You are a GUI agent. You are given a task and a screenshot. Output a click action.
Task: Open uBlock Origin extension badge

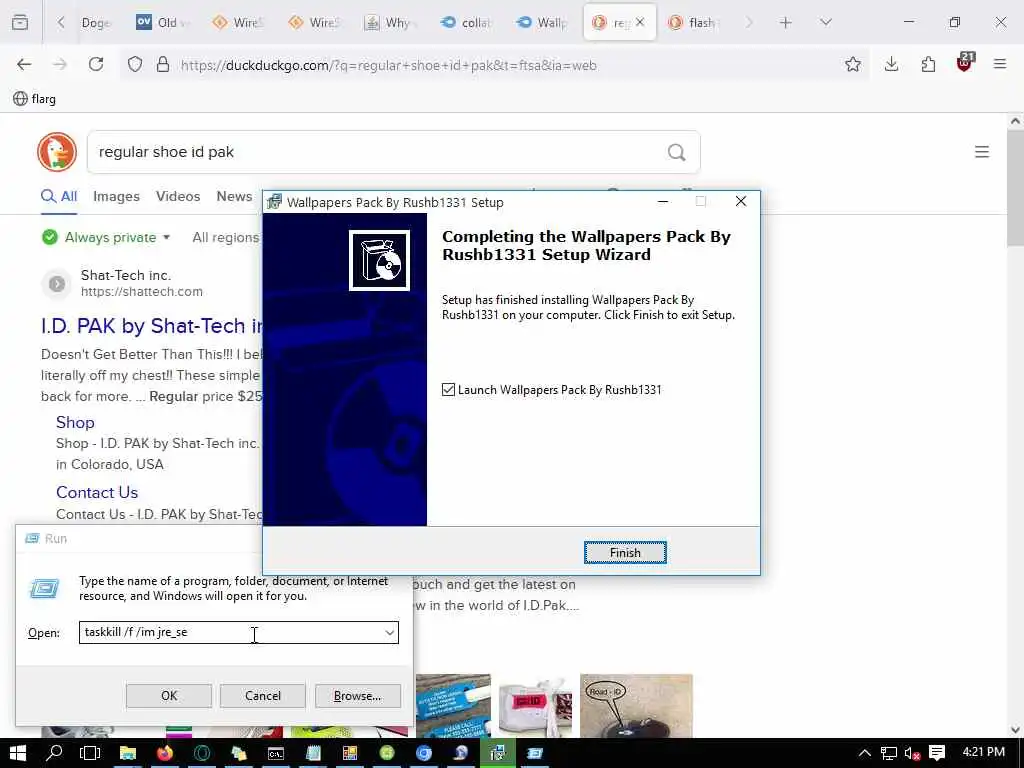965,63
